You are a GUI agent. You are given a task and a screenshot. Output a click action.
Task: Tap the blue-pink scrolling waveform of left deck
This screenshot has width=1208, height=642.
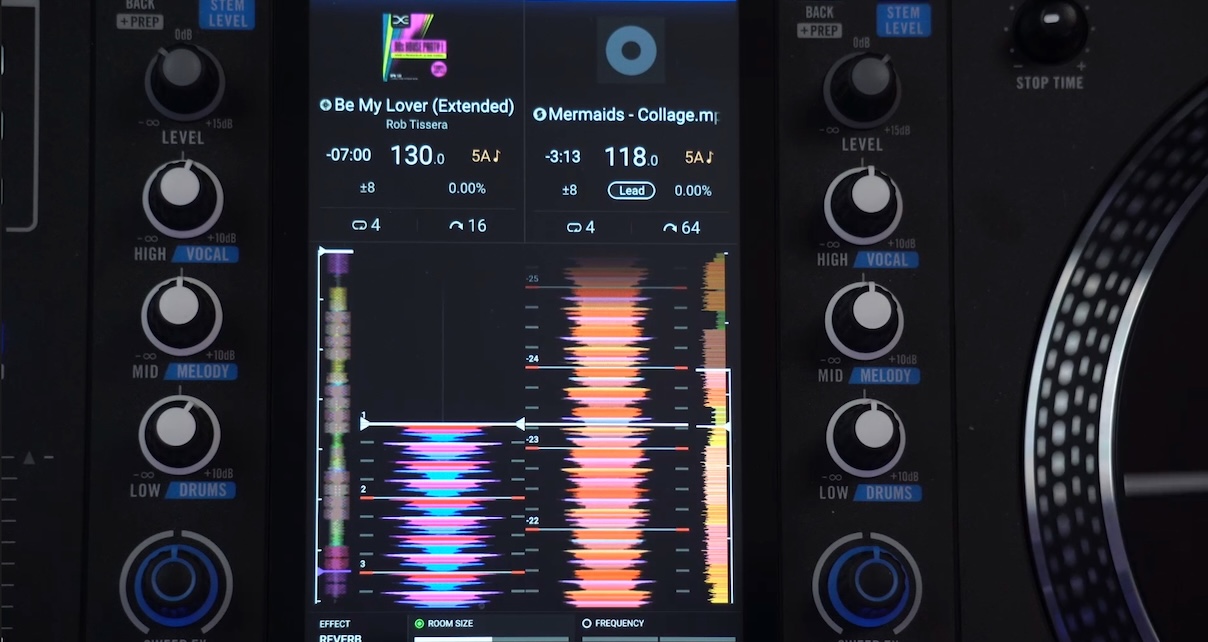pyautogui.click(x=441, y=515)
